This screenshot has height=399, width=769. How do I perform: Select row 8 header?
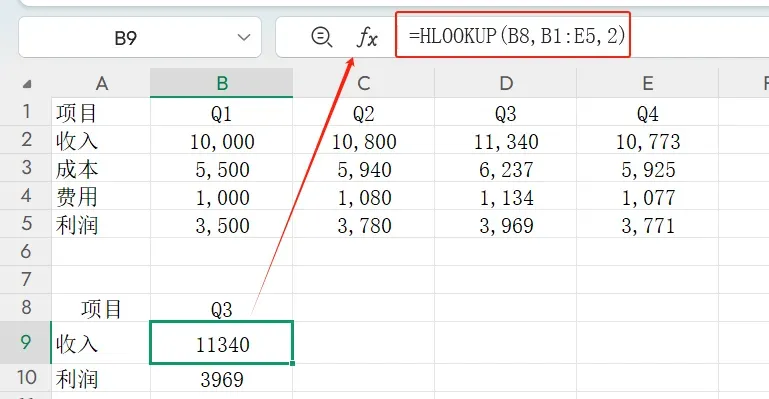[26, 307]
